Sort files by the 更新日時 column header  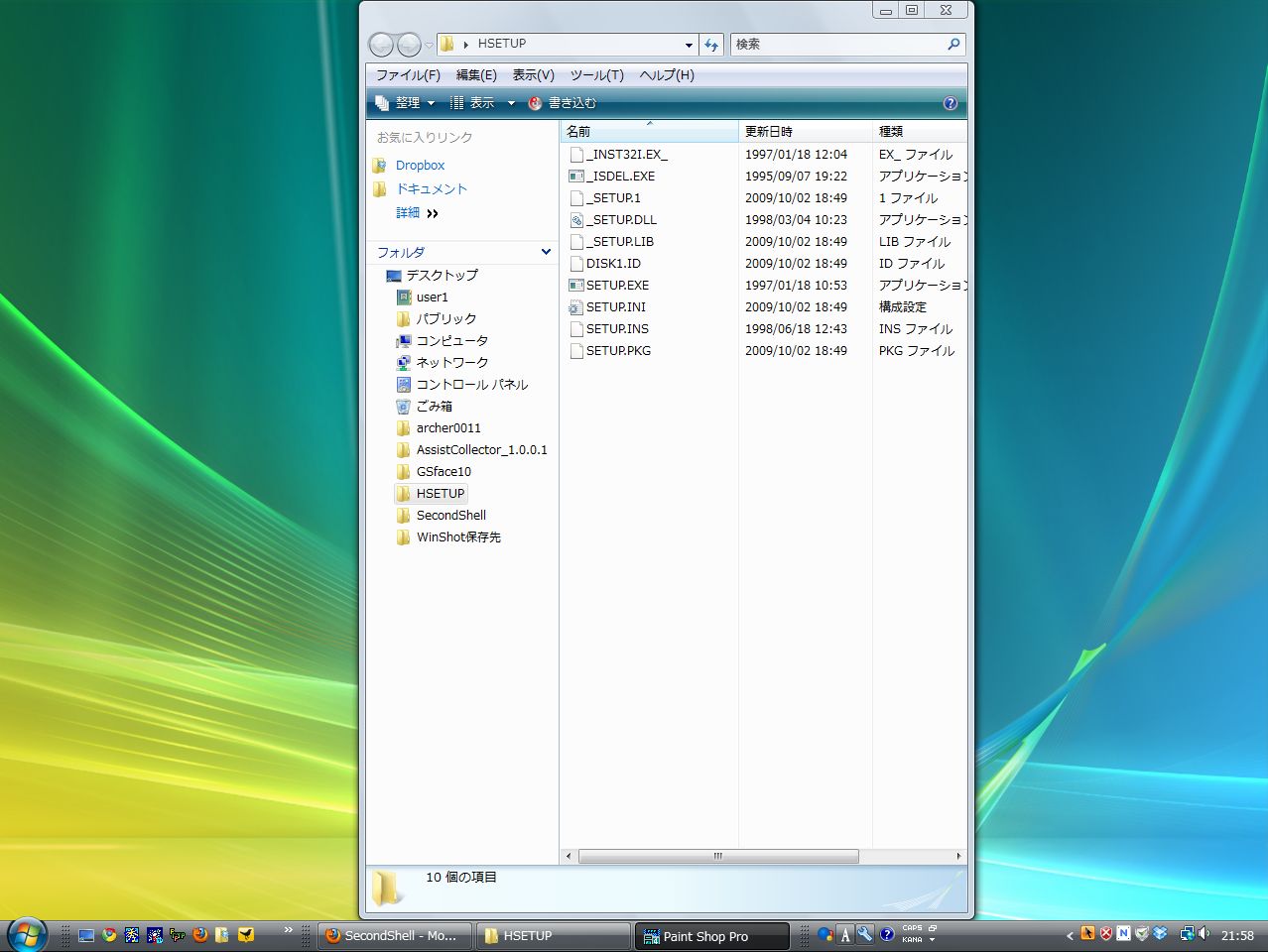[806, 131]
